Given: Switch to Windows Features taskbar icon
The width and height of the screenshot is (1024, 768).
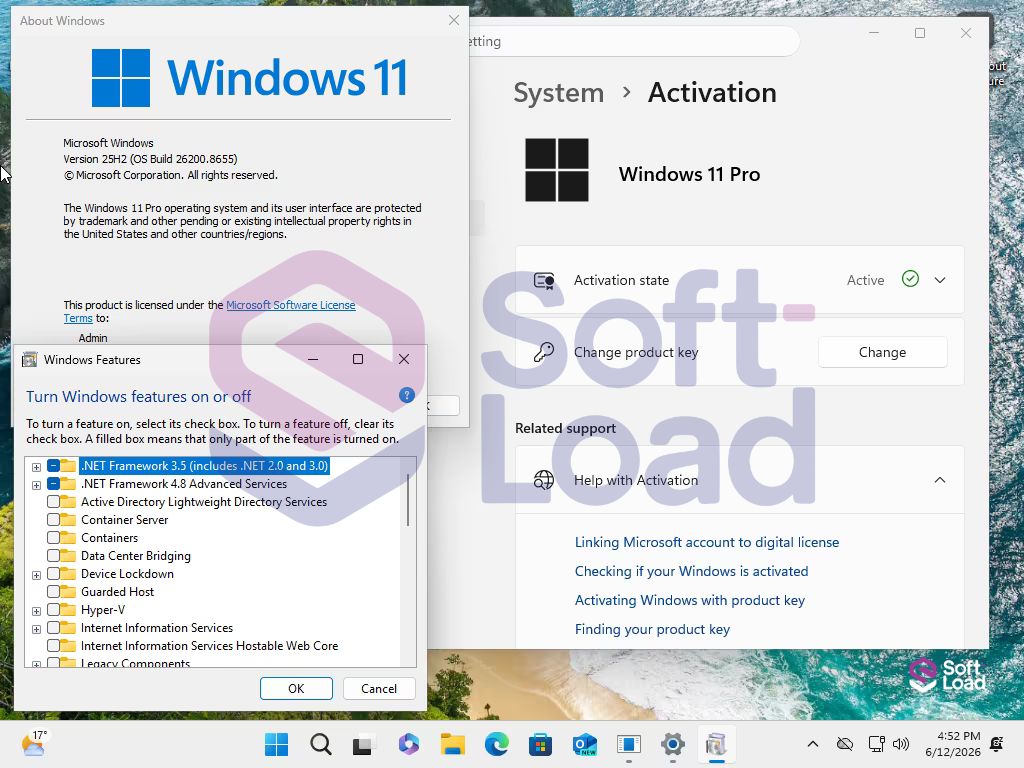Looking at the screenshot, I should tap(716, 744).
